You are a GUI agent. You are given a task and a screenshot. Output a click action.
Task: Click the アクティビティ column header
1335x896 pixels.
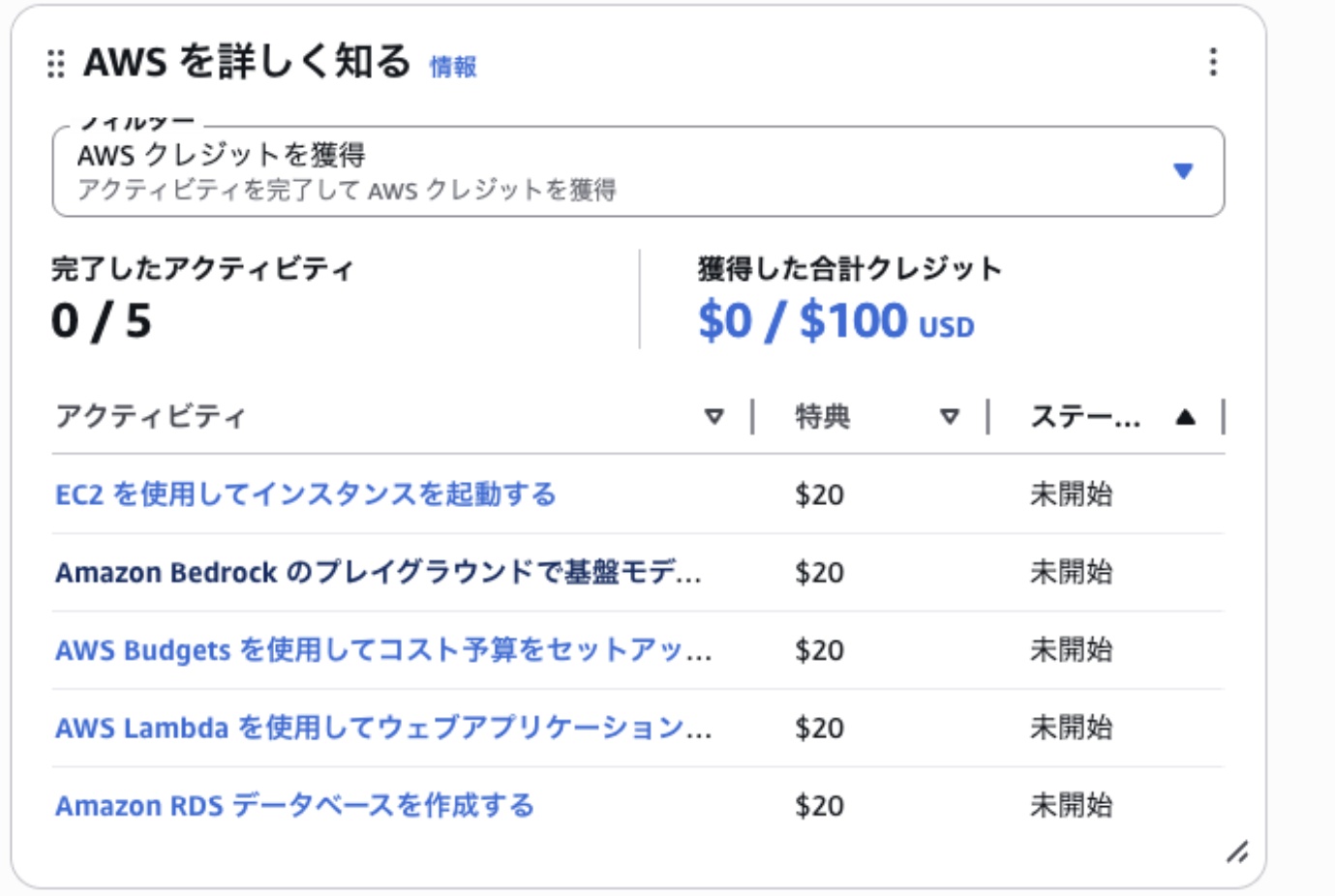151,417
